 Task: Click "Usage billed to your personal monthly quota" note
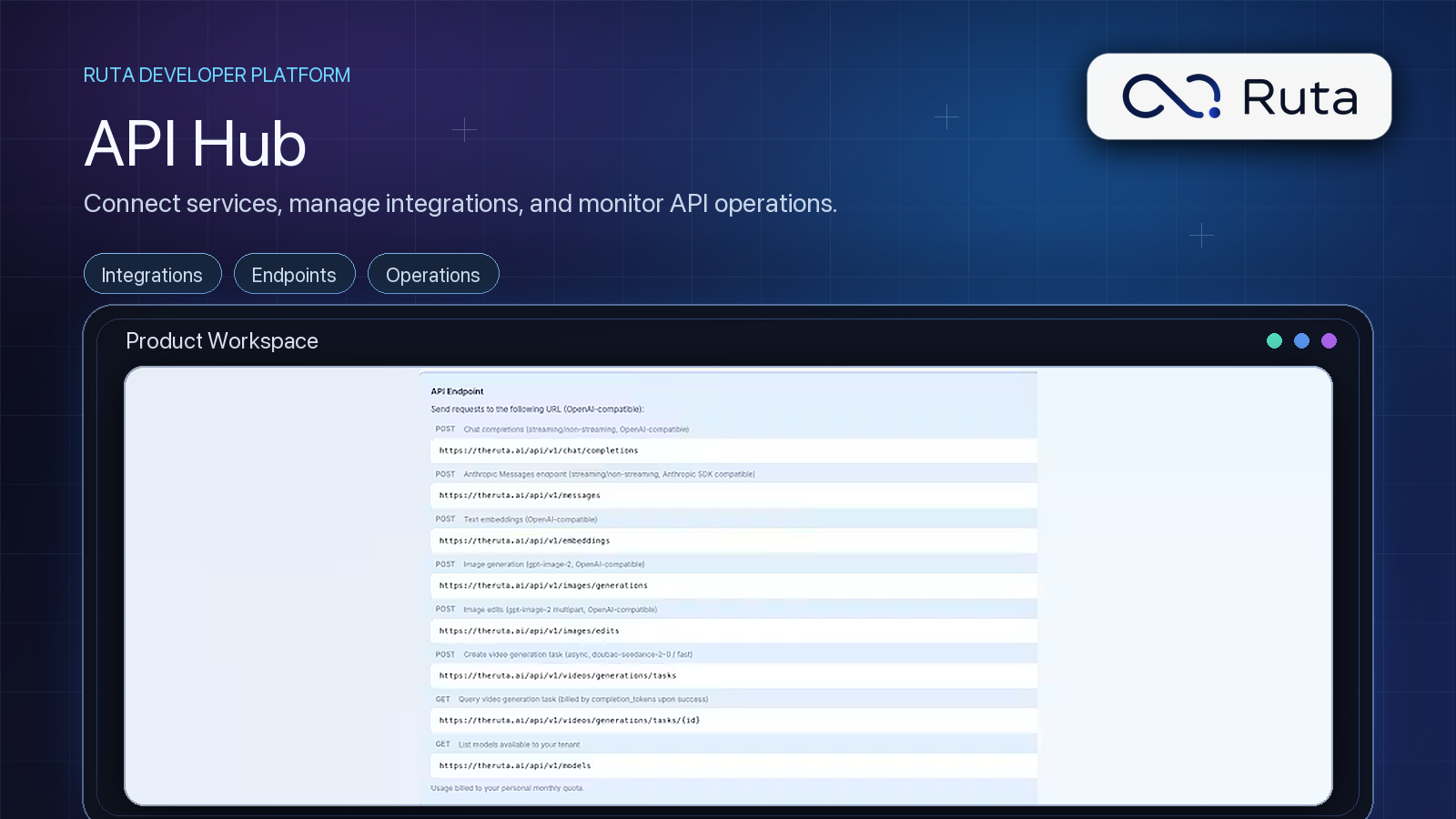click(507, 788)
